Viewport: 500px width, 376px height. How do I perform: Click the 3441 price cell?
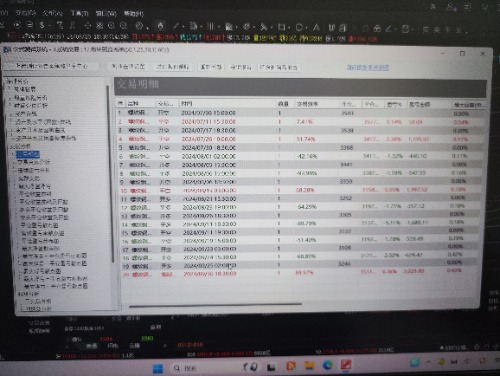[x=346, y=164]
